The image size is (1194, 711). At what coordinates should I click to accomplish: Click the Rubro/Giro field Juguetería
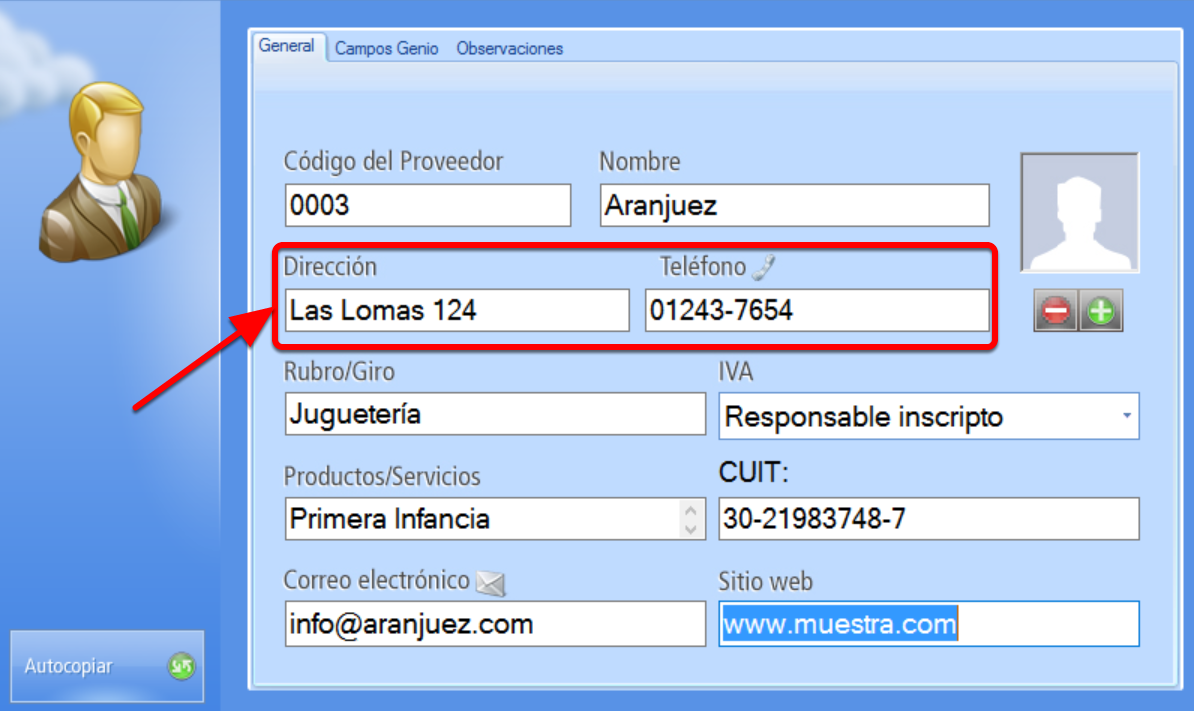click(x=495, y=414)
